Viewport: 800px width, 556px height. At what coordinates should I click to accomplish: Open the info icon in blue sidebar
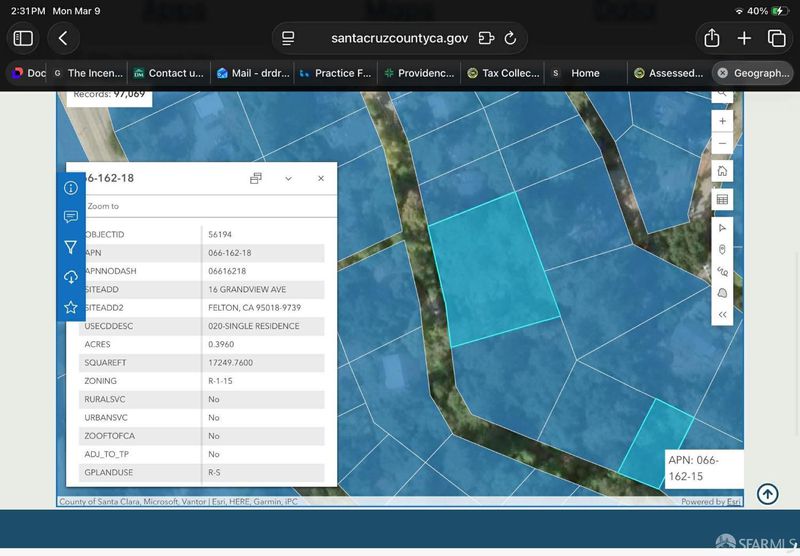pyautogui.click(x=71, y=188)
